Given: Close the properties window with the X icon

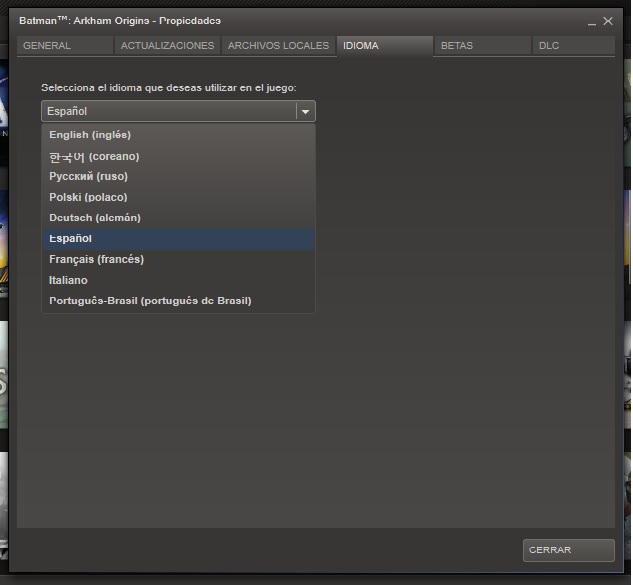Looking at the screenshot, I should coord(608,21).
